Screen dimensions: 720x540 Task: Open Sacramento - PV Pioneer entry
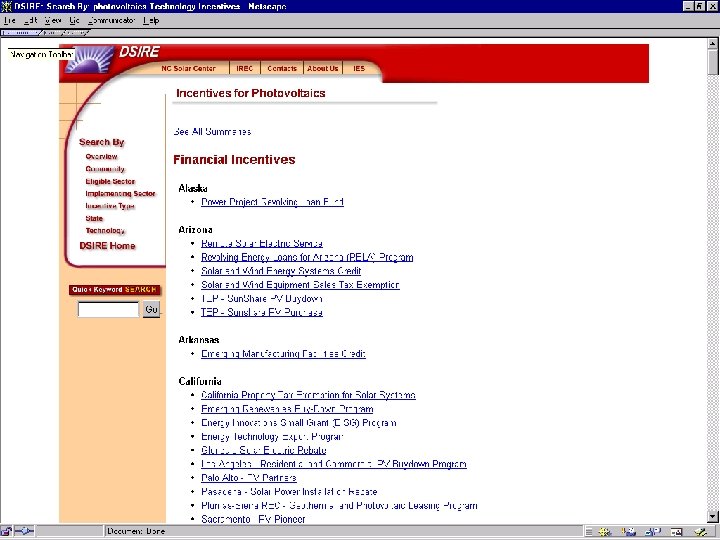click(x=253, y=519)
